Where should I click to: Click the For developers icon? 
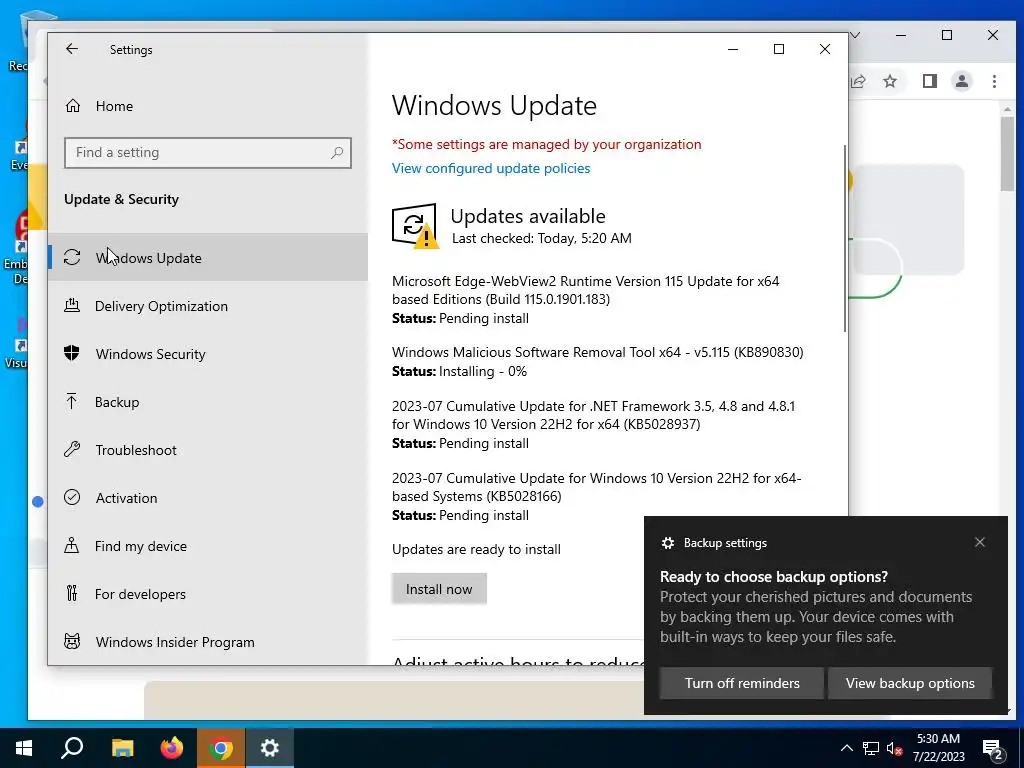click(x=72, y=593)
